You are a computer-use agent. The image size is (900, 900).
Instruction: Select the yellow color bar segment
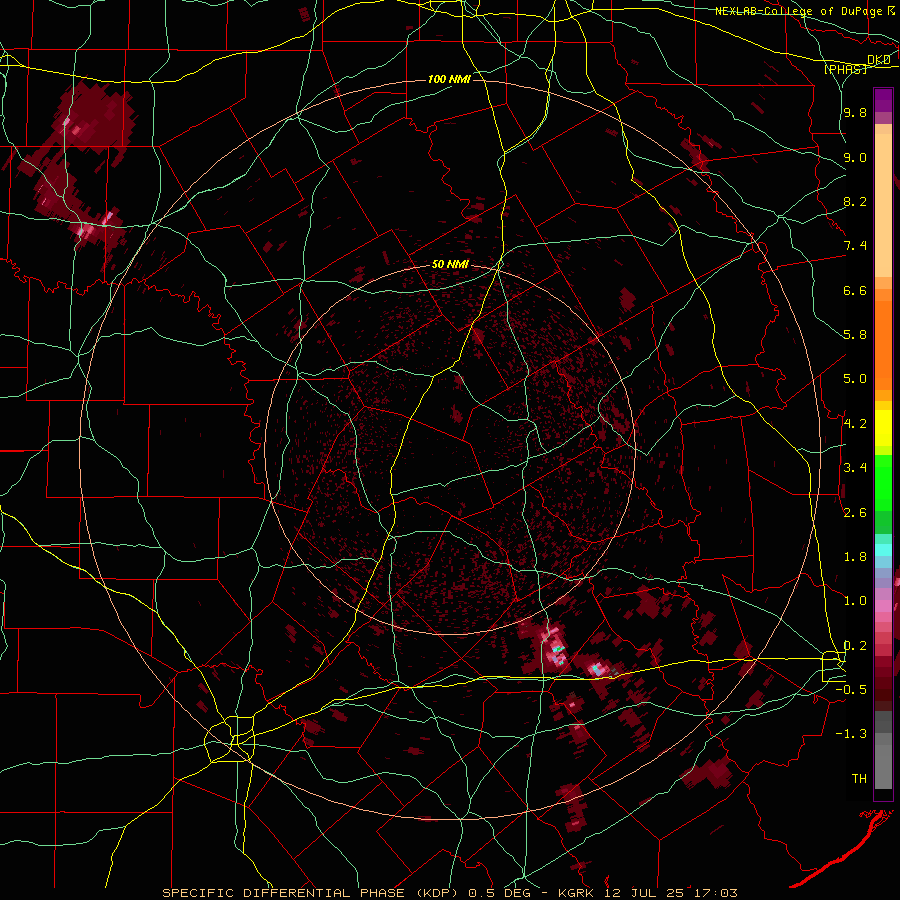(x=883, y=428)
